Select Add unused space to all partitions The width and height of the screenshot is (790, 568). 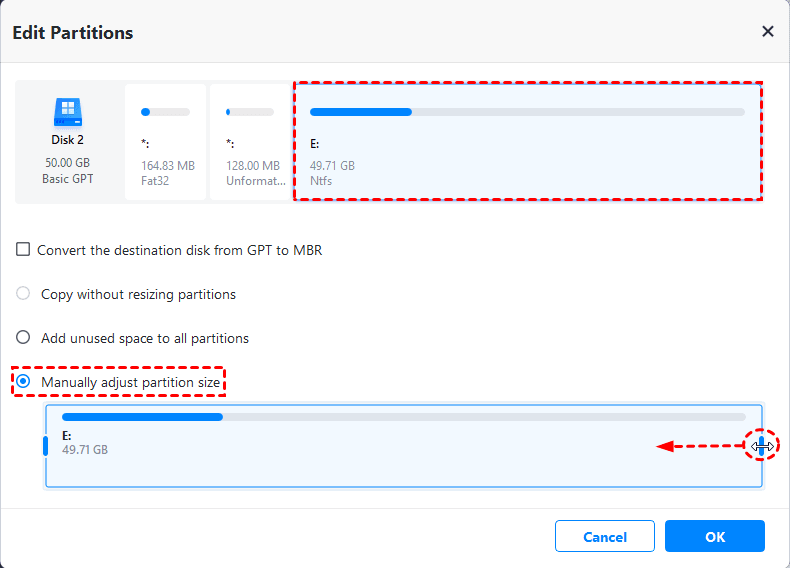coord(23,338)
